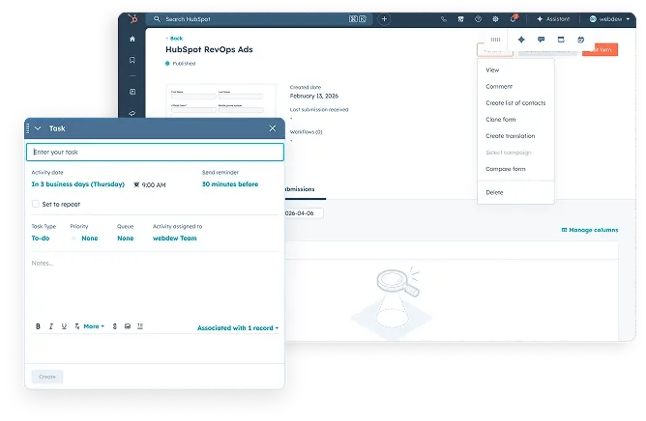
Task: Click Manage columns link
Action: click(x=590, y=230)
